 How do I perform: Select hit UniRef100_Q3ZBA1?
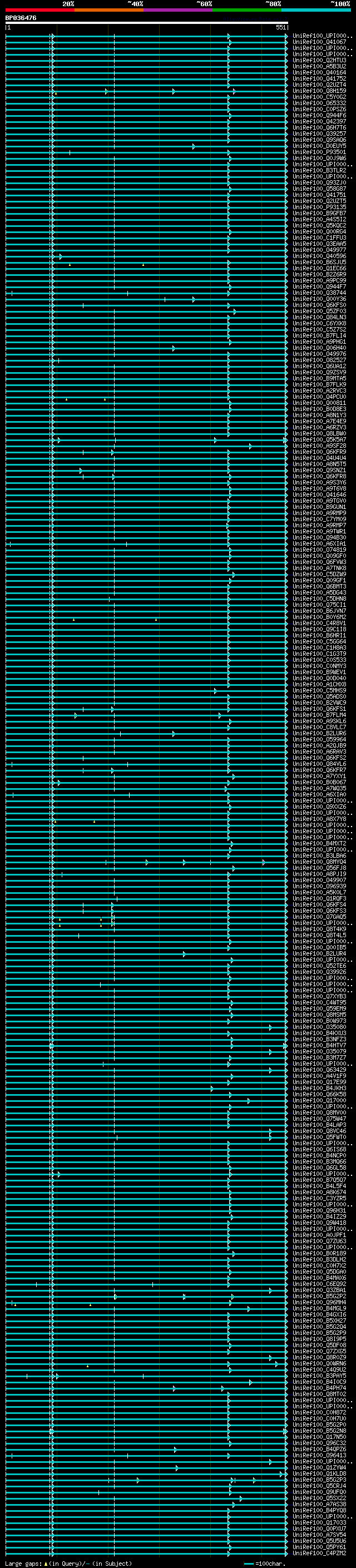tap(319, 1290)
